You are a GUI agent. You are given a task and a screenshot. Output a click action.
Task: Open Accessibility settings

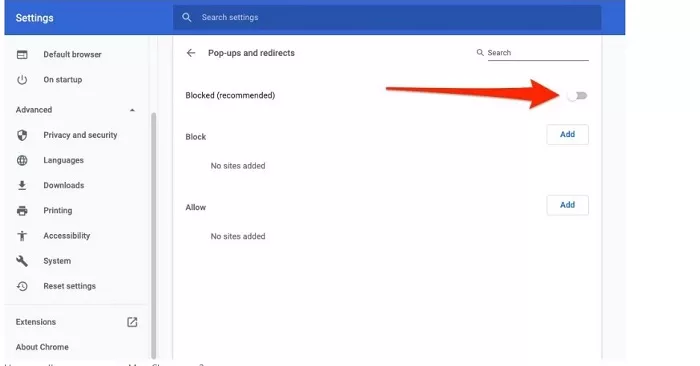click(67, 236)
